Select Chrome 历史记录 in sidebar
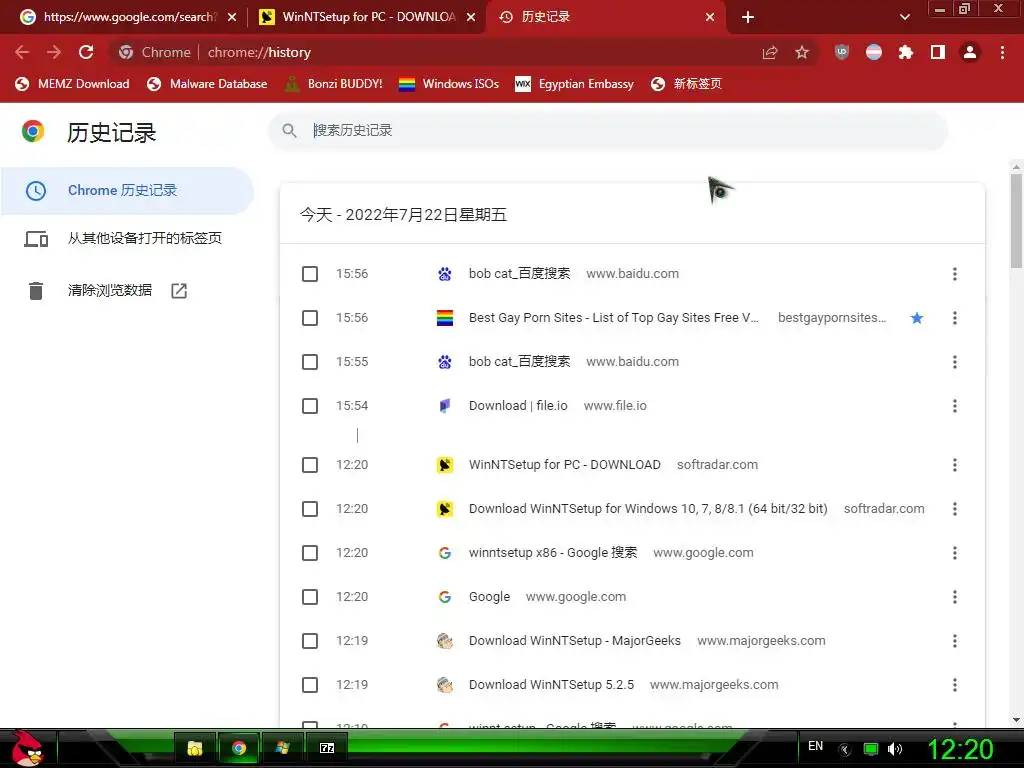 pyautogui.click(x=127, y=191)
